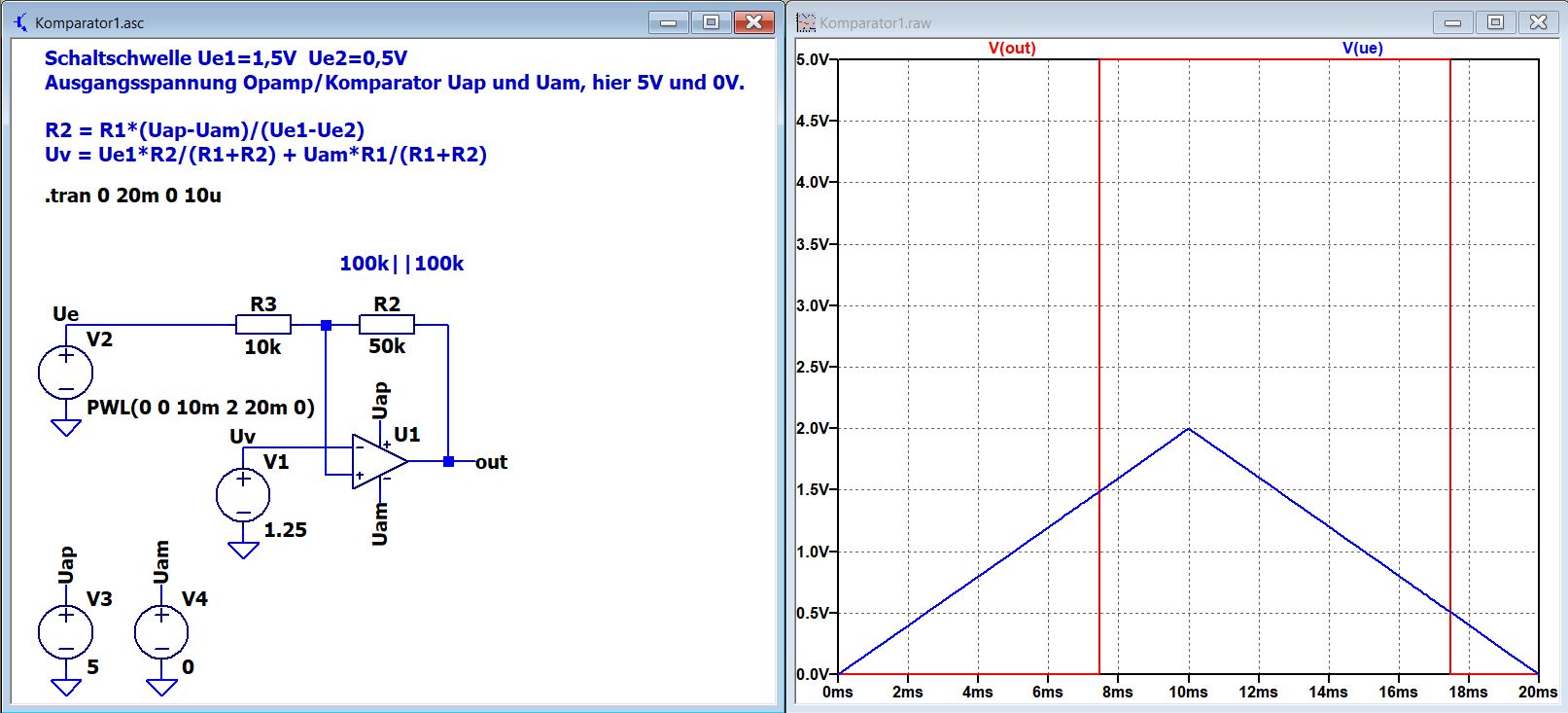Image resolution: width=1568 pixels, height=713 pixels.
Task: Click the 10ms label on the time axis
Action: [x=1188, y=692]
